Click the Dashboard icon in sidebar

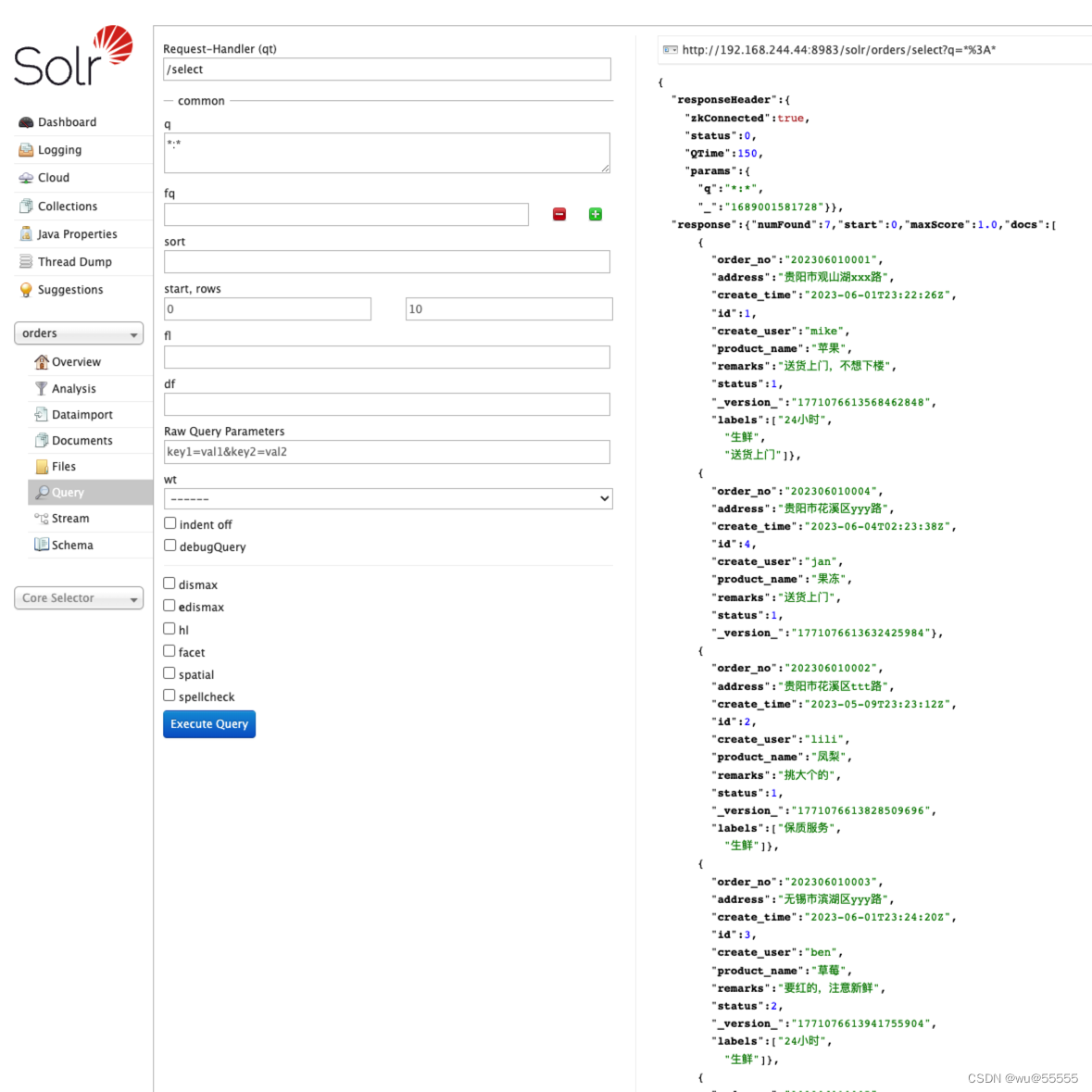pos(26,122)
